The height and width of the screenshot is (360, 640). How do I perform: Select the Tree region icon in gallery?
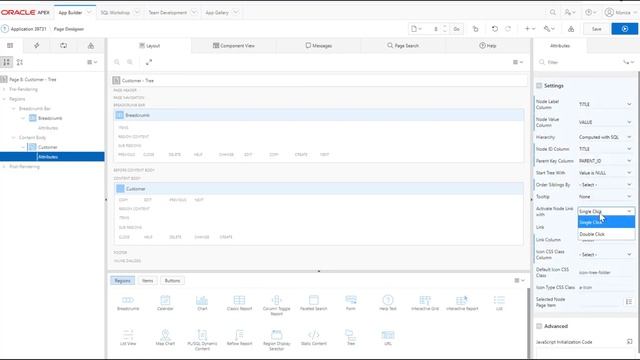click(351, 335)
